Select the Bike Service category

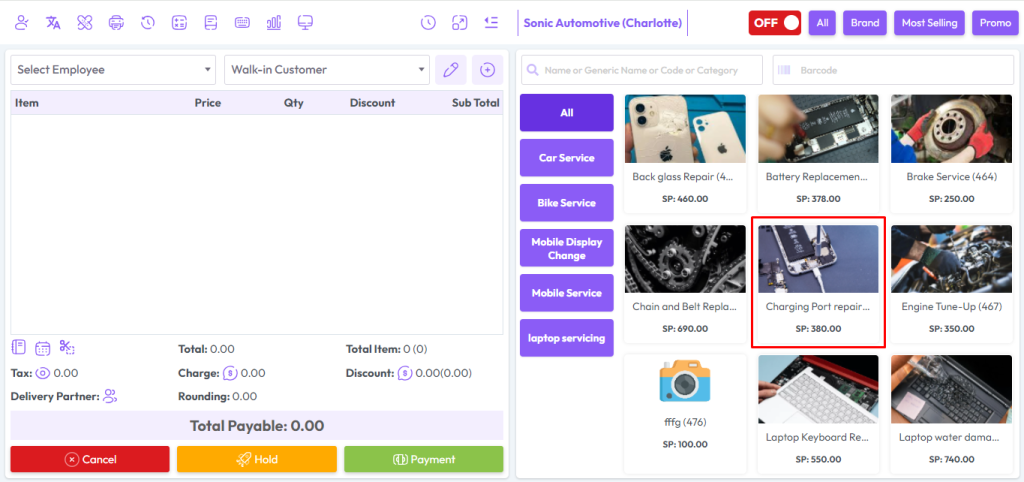click(x=567, y=202)
